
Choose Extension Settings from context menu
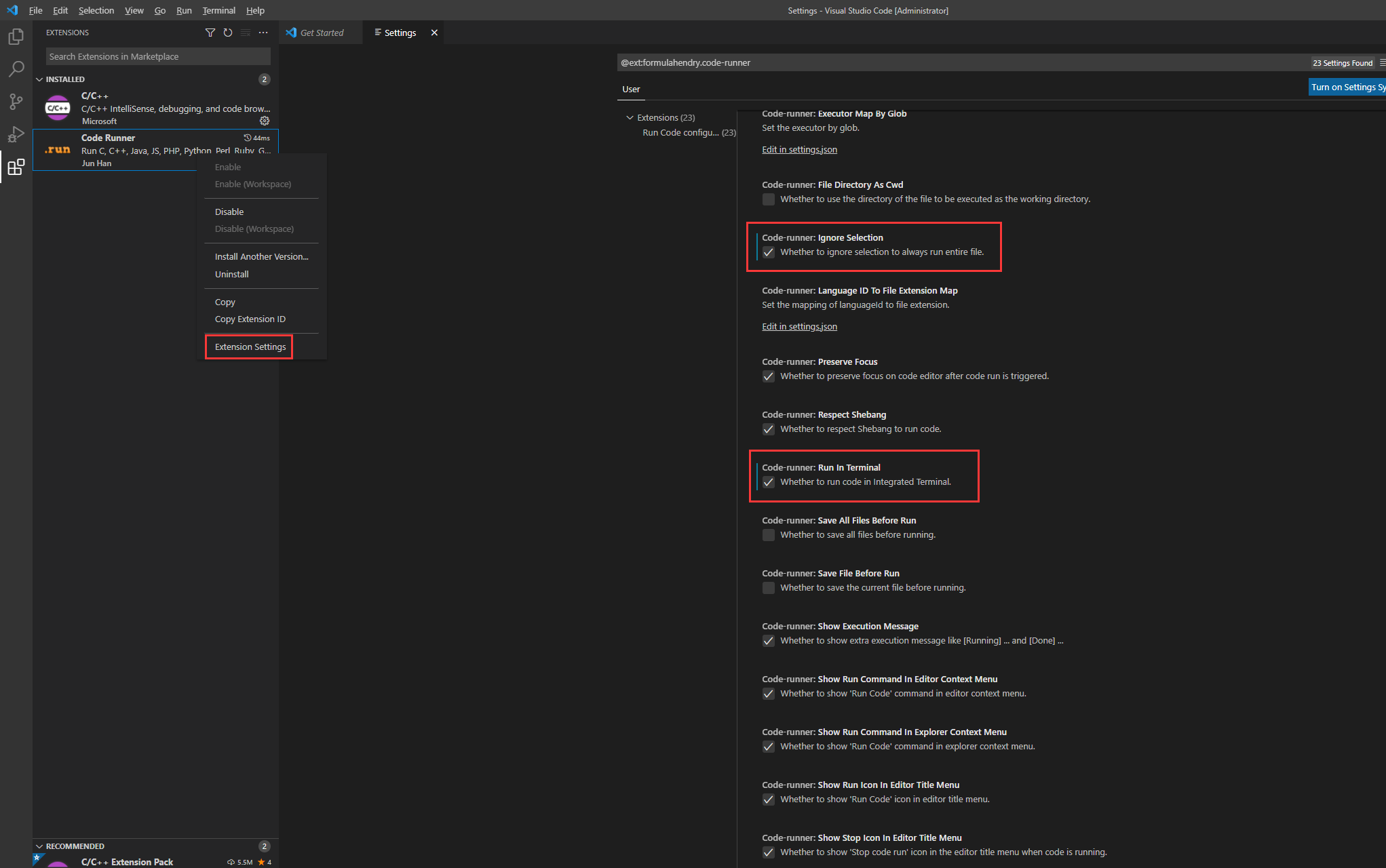250,347
